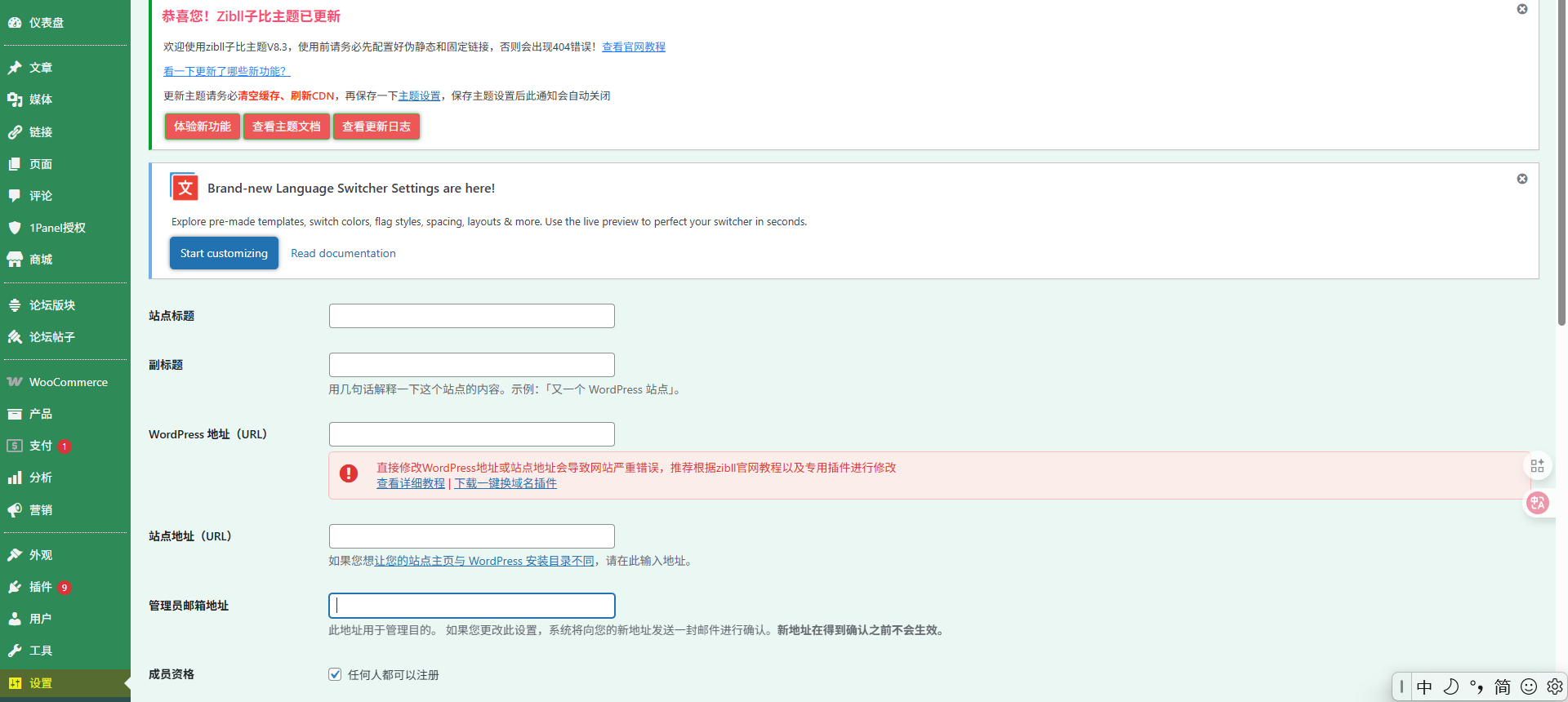Screen dimensions: 1568x702
Task: Open the 查看官网教程 link
Action: (x=634, y=47)
